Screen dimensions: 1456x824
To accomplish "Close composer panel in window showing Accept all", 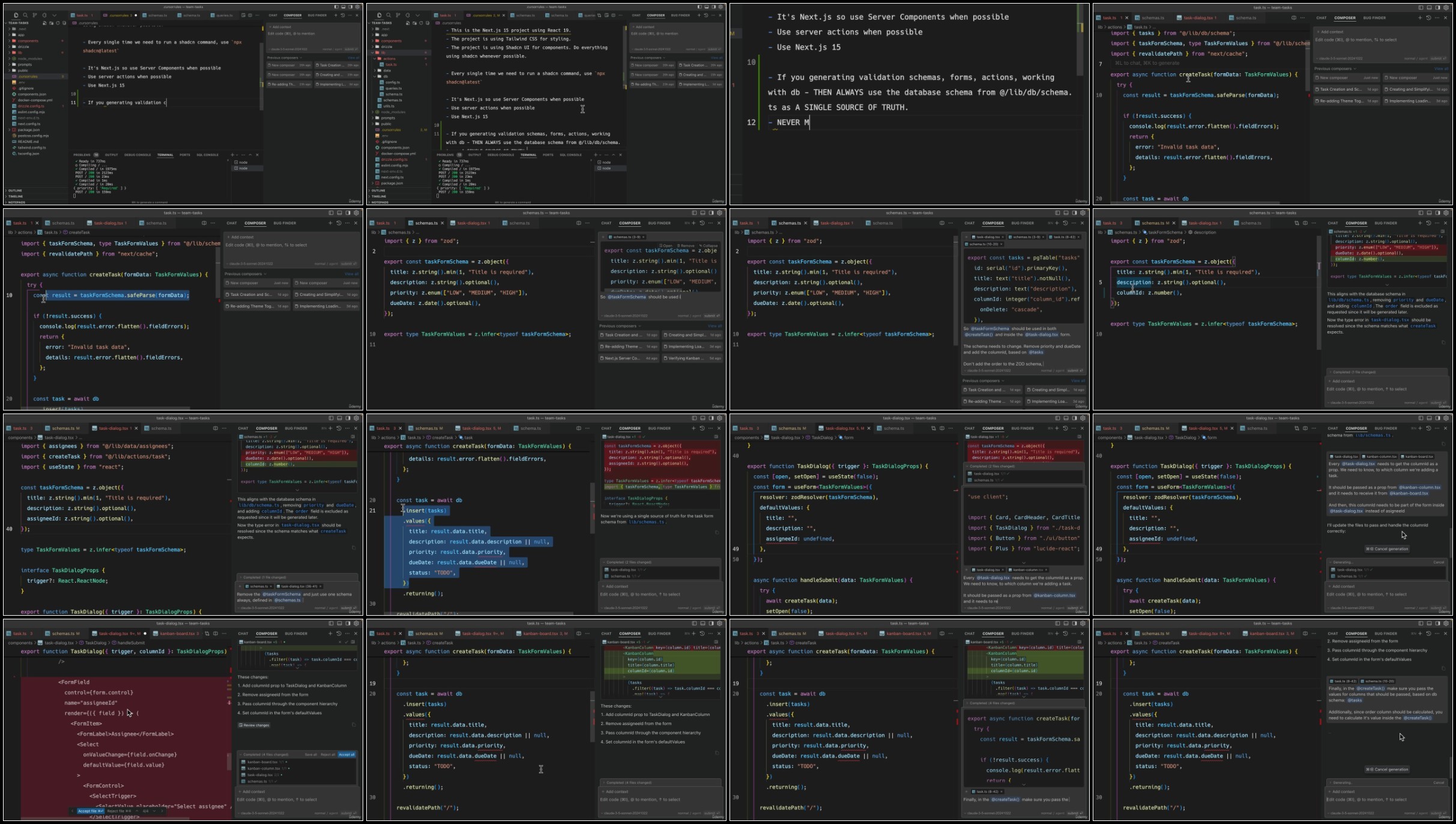I will click(x=356, y=633).
